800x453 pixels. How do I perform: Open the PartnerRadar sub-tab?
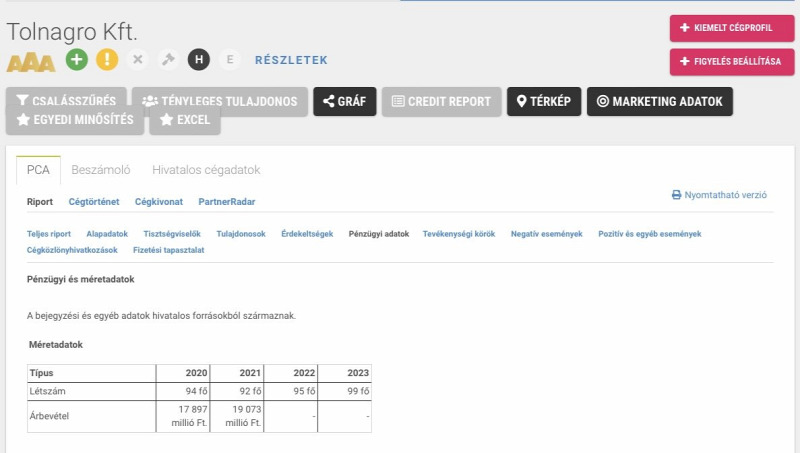point(227,202)
